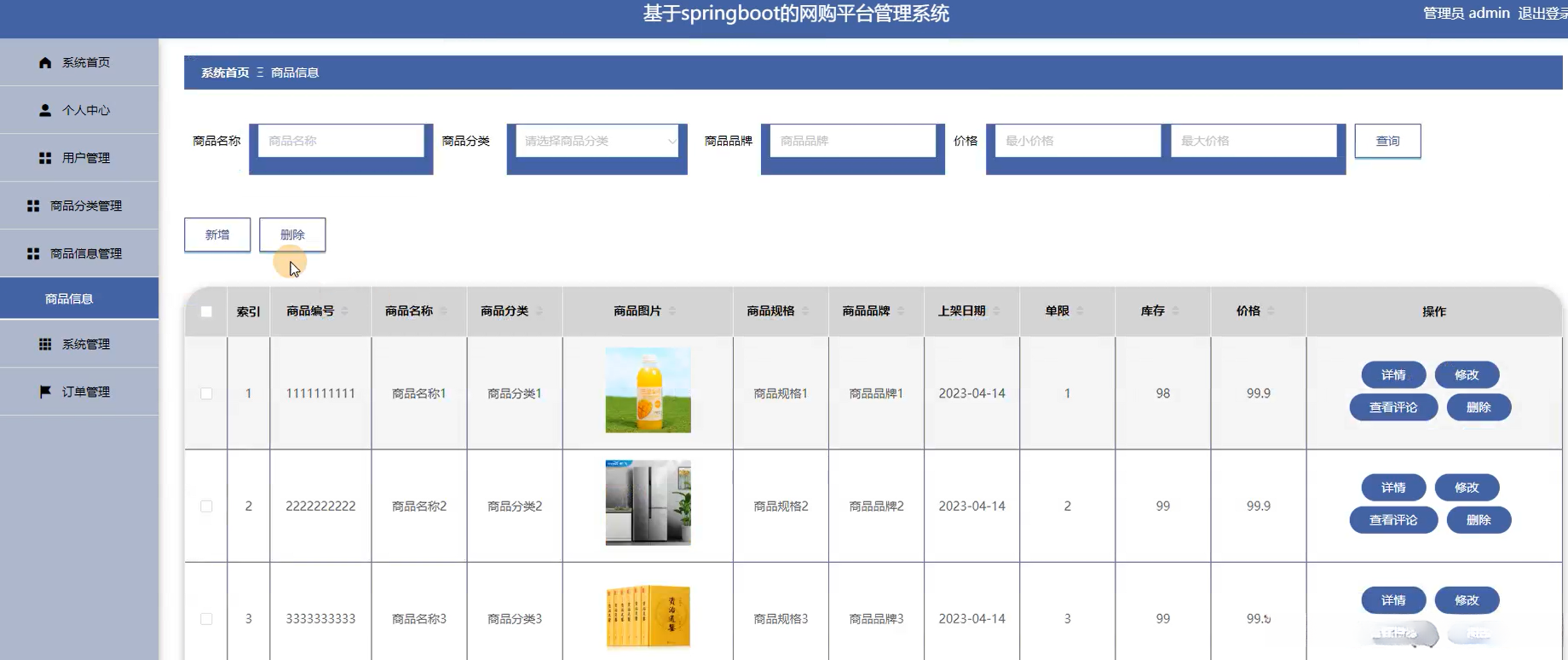The width and height of the screenshot is (1568, 660).
Task: Focus the 商品名称 search input
Action: [x=341, y=141]
